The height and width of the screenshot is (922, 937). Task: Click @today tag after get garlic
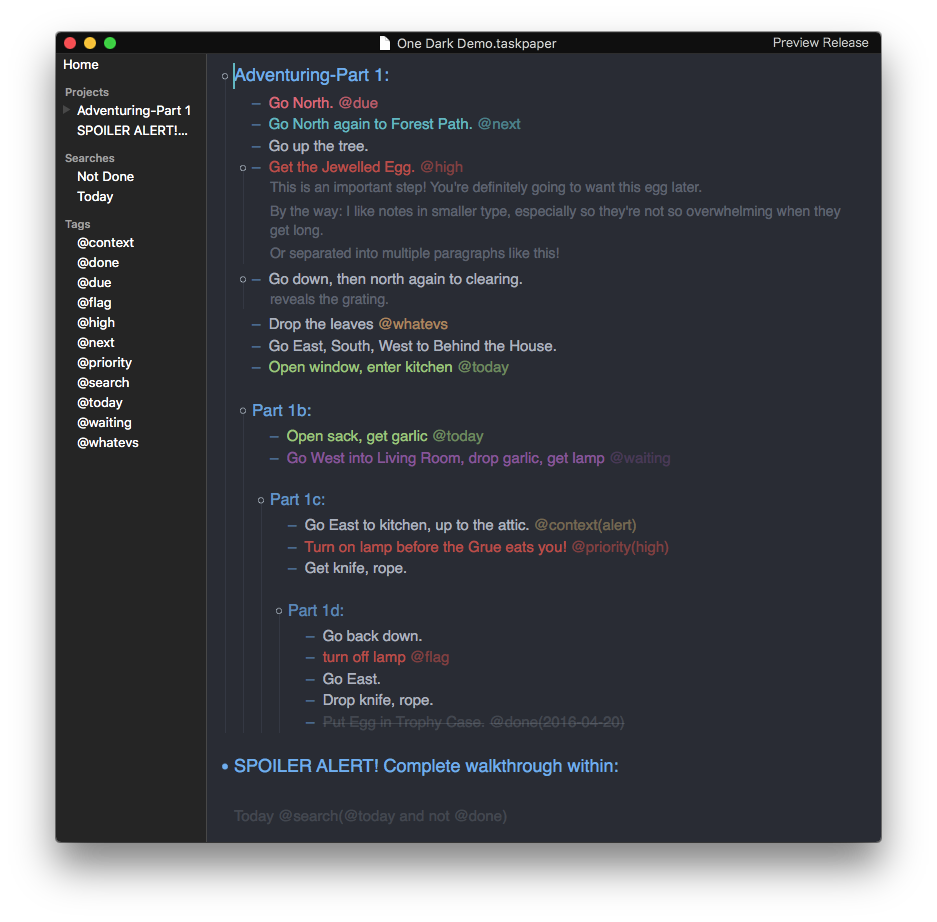pos(458,436)
